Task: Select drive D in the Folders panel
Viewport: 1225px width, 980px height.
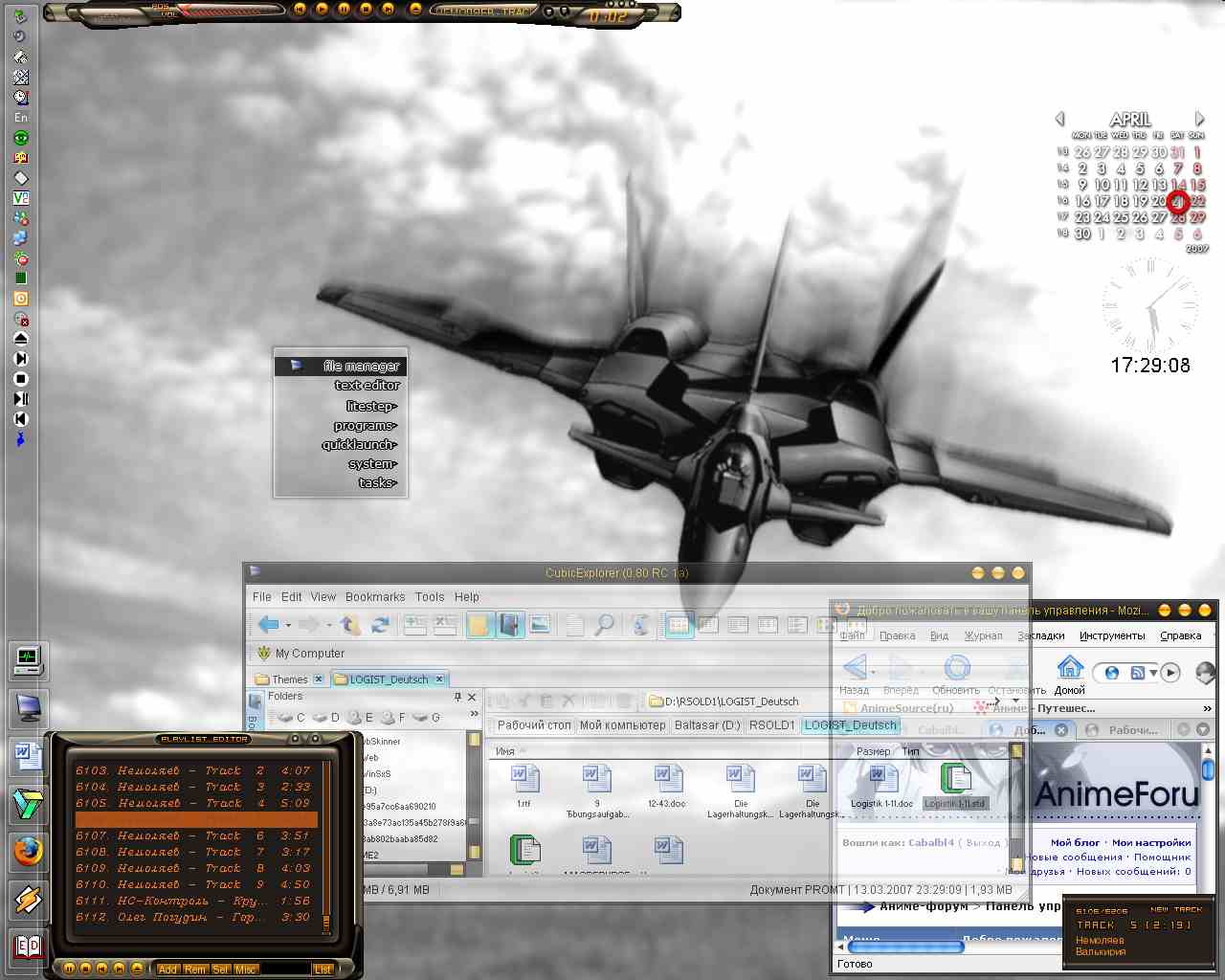Action: point(325,717)
